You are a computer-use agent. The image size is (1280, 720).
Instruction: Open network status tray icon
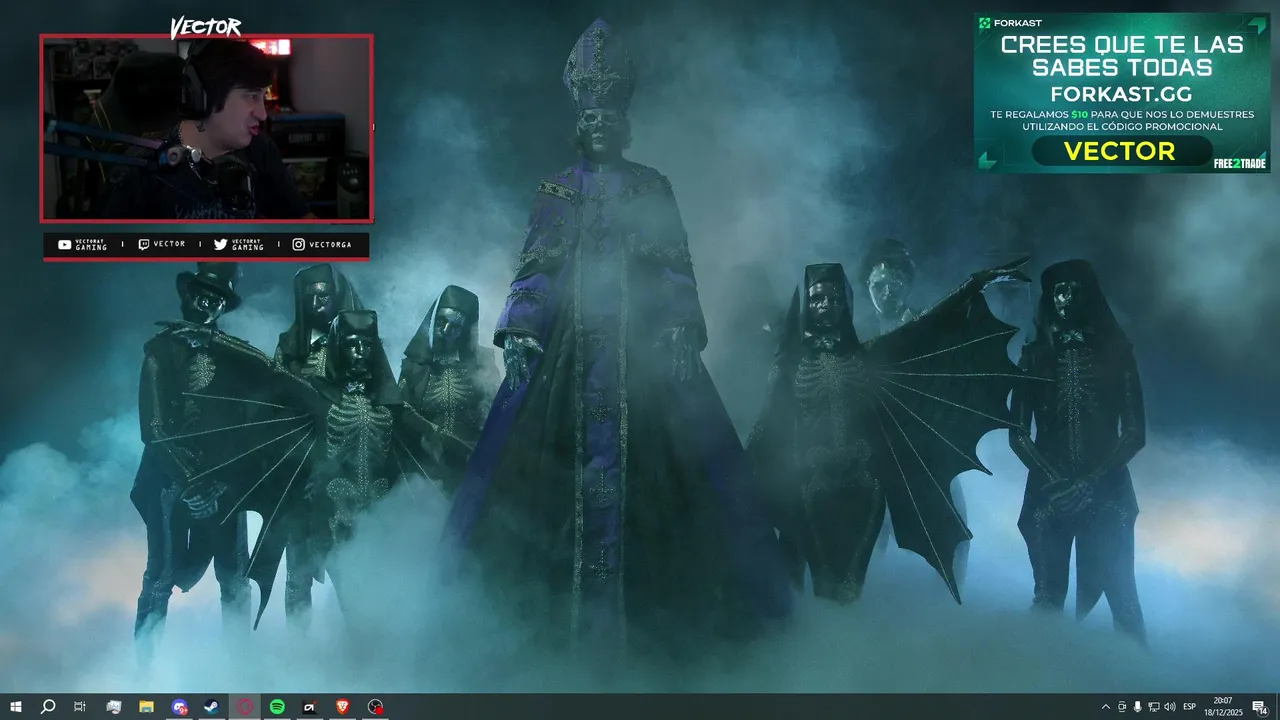[1153, 707]
